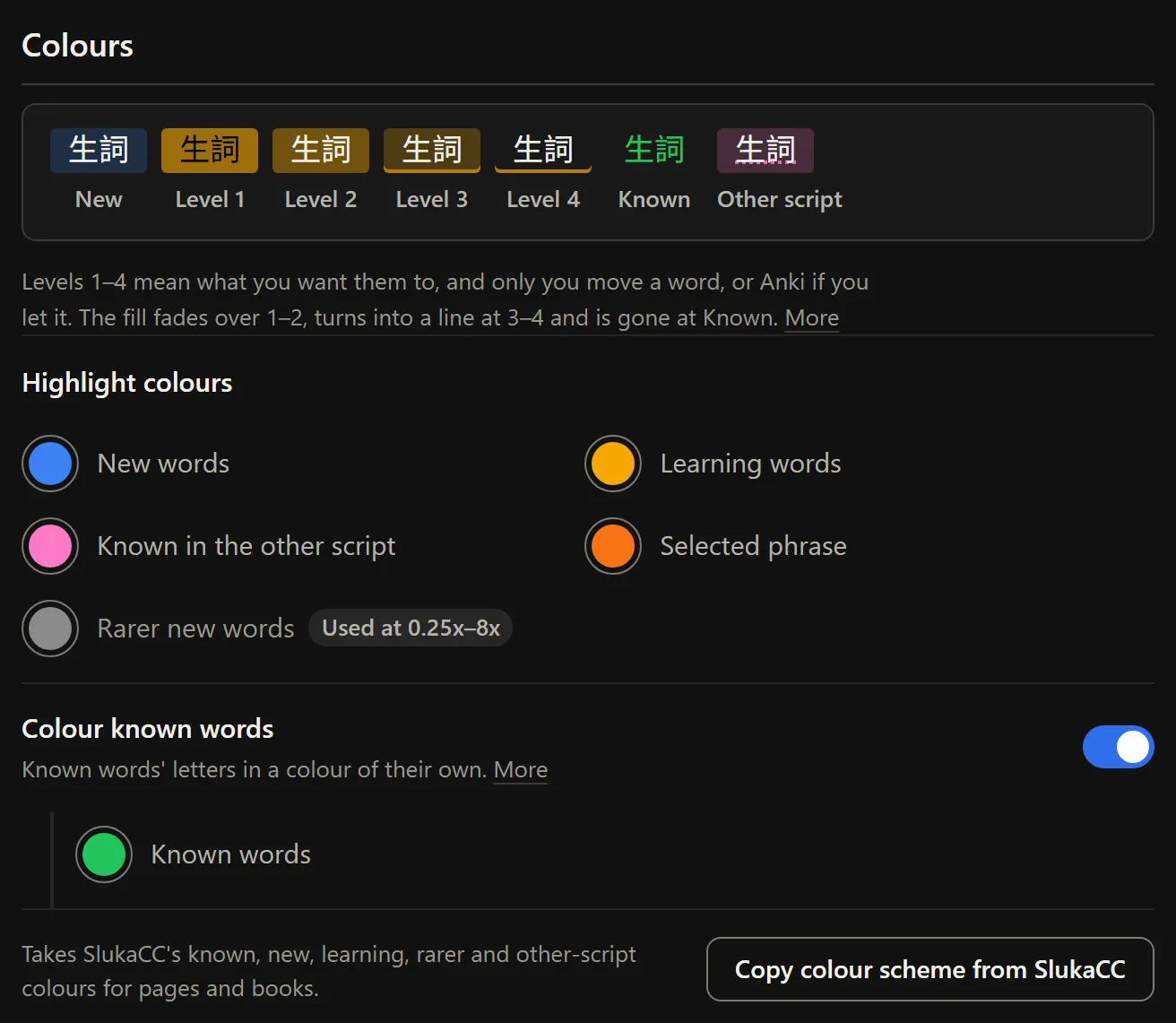This screenshot has height=1023, width=1176.
Task: Open More link after levels description
Action: tap(812, 318)
